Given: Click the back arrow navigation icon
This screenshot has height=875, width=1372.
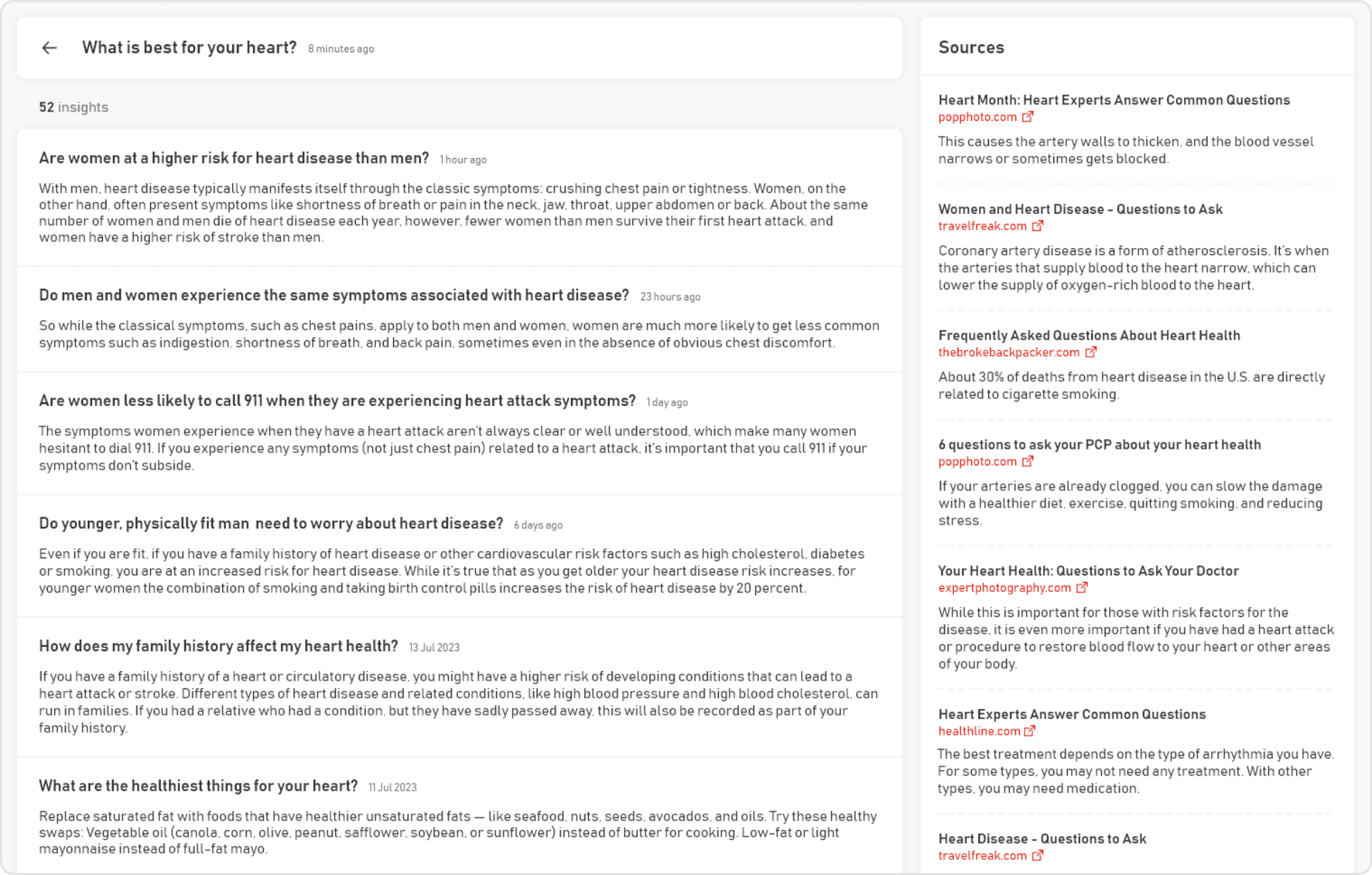Looking at the screenshot, I should [x=50, y=47].
